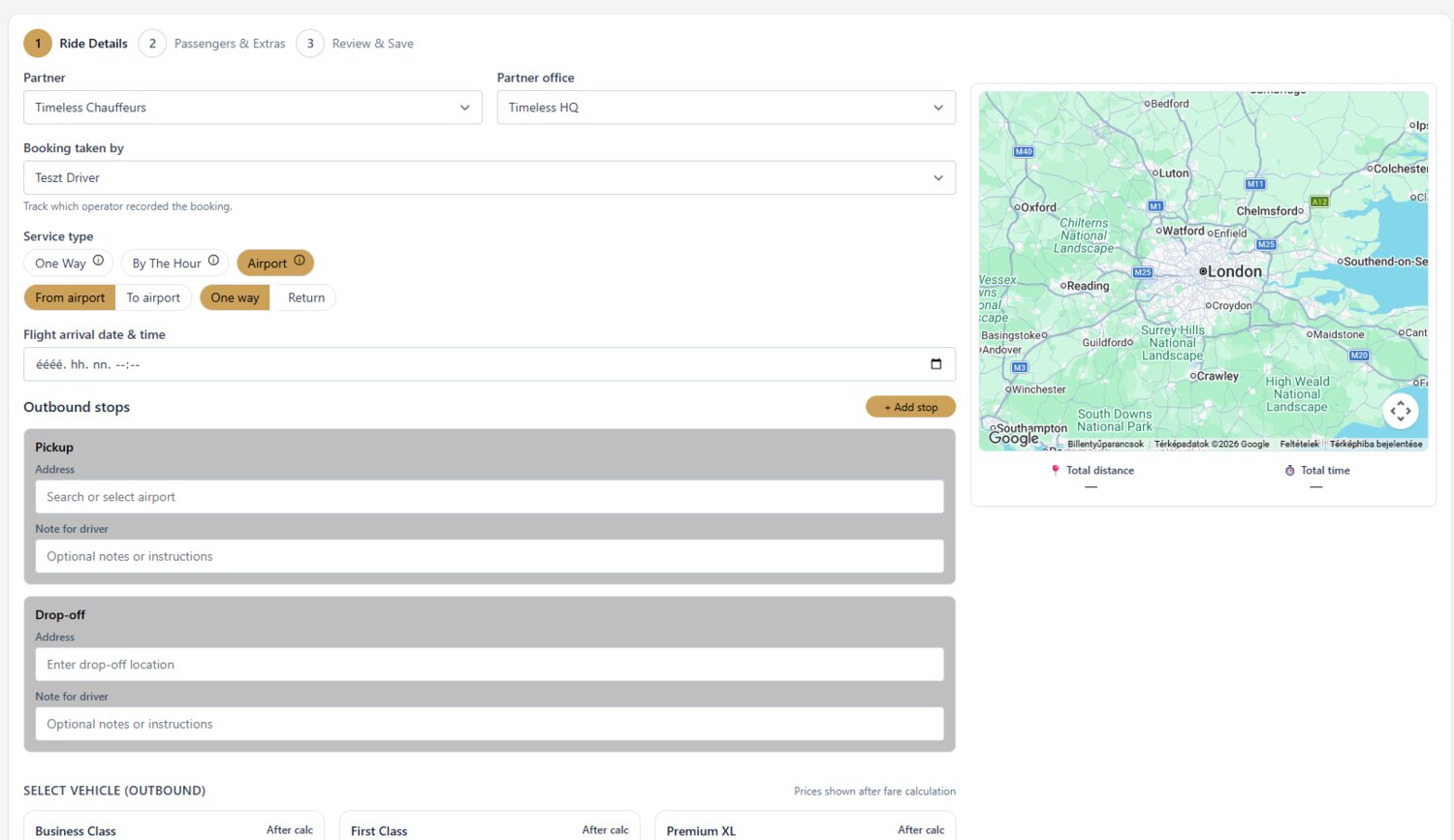Click the Google logo on the map

1014,438
